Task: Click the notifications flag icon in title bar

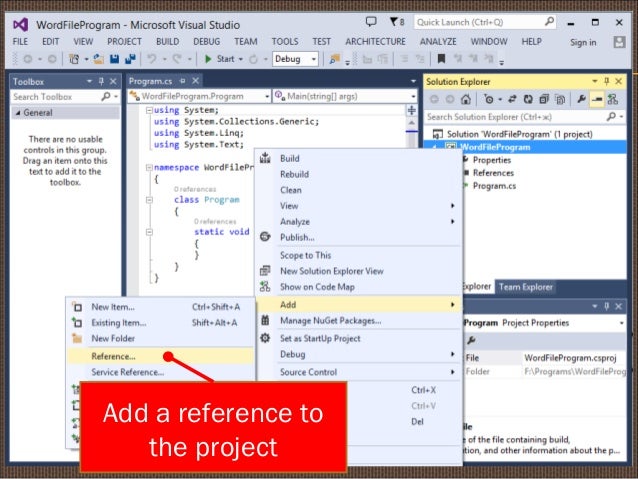Action: pyautogui.click(x=395, y=21)
